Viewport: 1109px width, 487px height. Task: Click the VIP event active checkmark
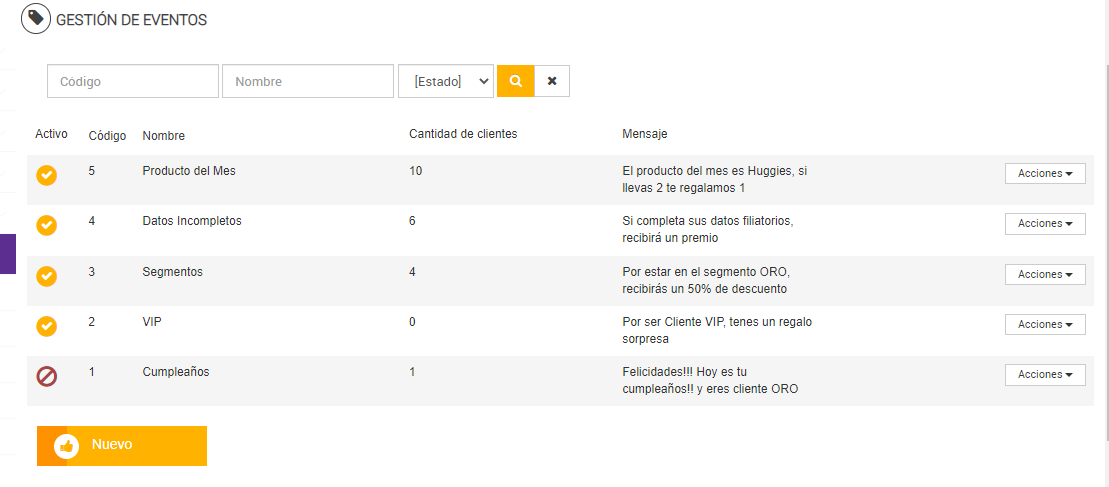47,326
